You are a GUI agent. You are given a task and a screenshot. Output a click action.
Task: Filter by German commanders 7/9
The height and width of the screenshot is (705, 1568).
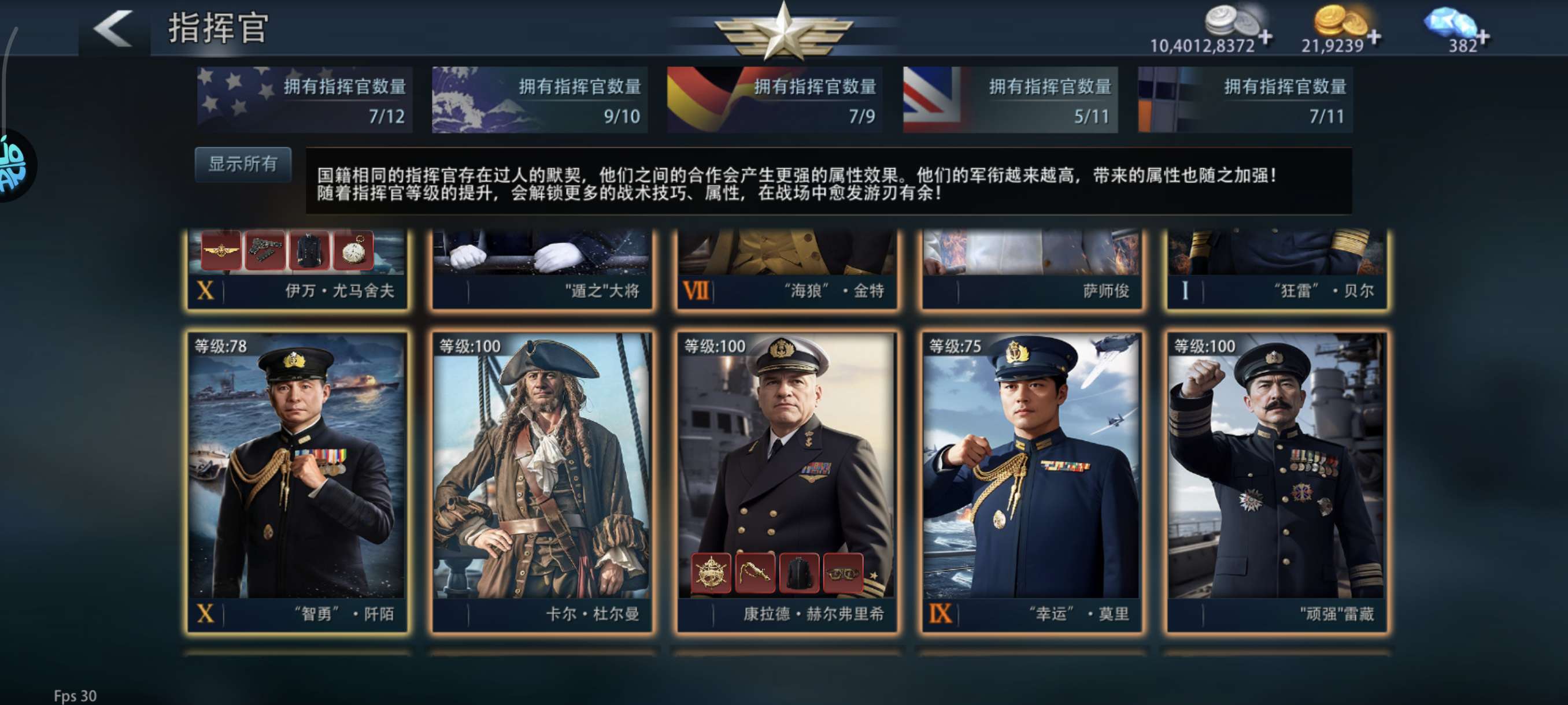coord(775,100)
